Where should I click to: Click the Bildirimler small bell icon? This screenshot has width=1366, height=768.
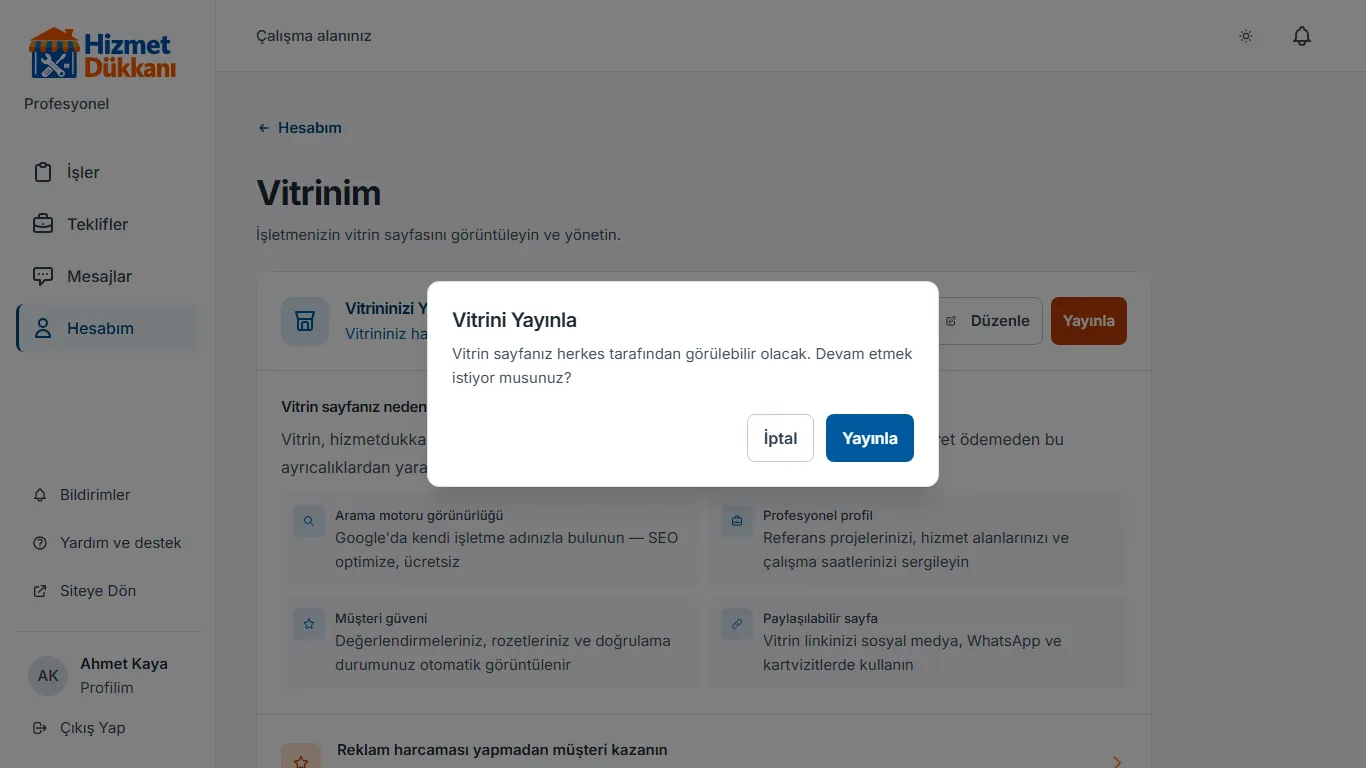click(x=40, y=495)
